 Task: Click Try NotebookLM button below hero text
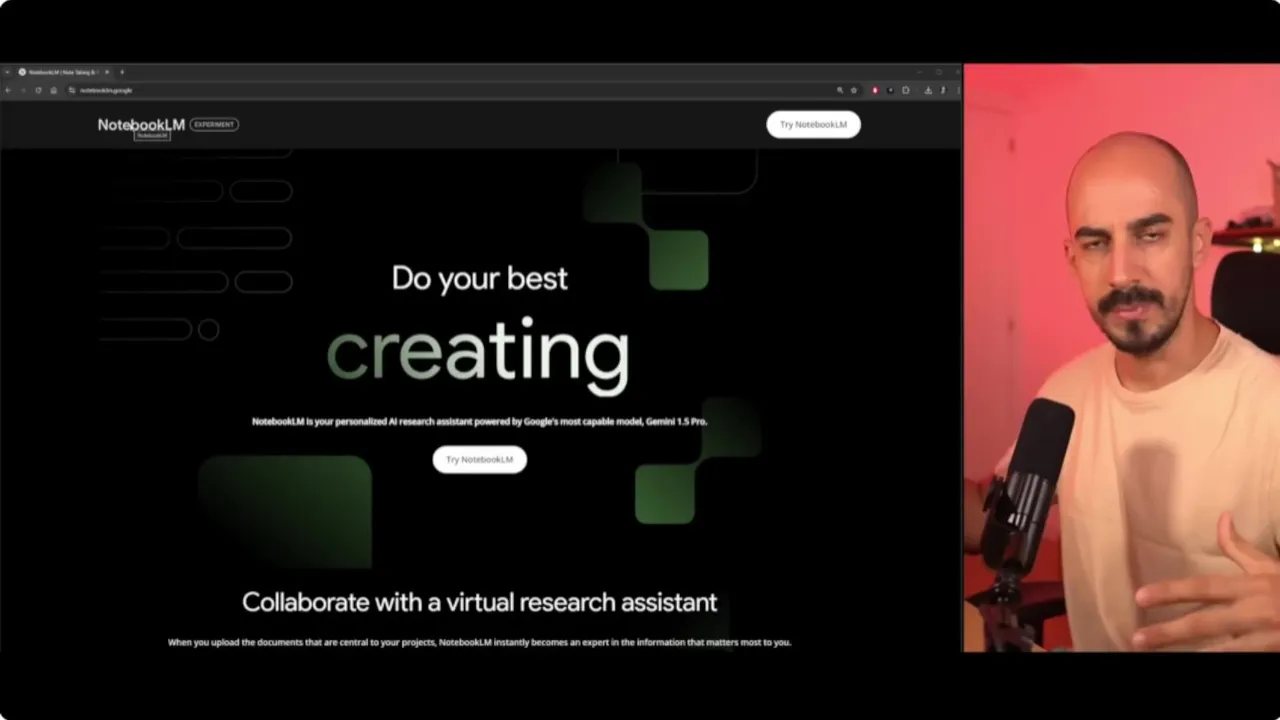pos(479,459)
